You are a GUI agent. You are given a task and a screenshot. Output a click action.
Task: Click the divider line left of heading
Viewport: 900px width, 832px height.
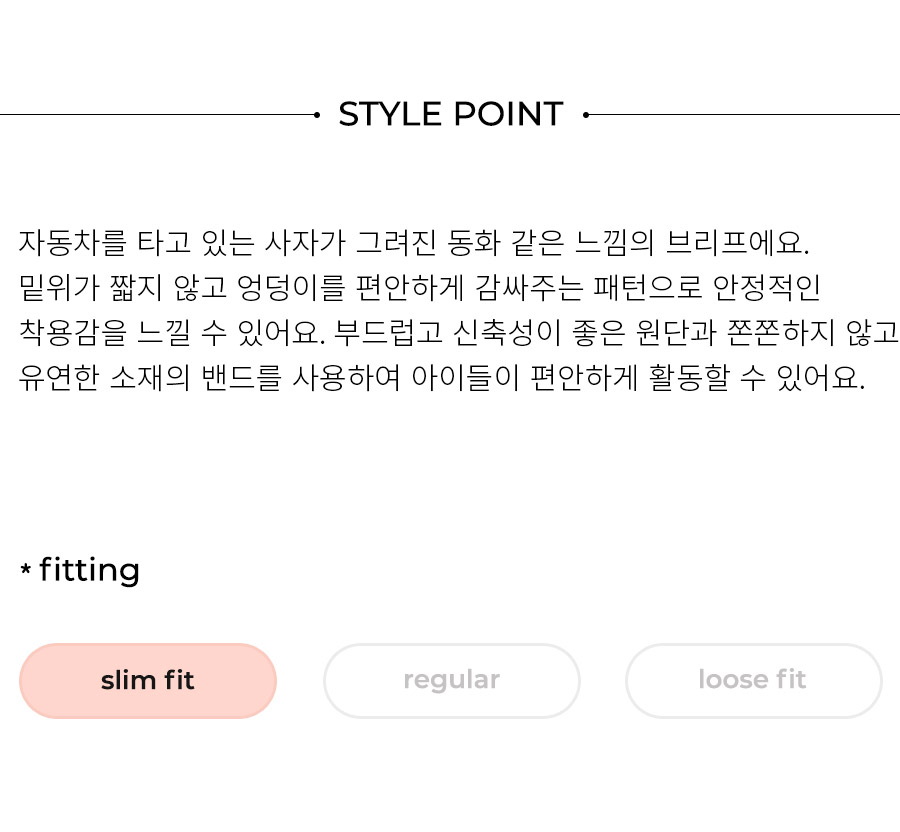pyautogui.click(x=157, y=115)
